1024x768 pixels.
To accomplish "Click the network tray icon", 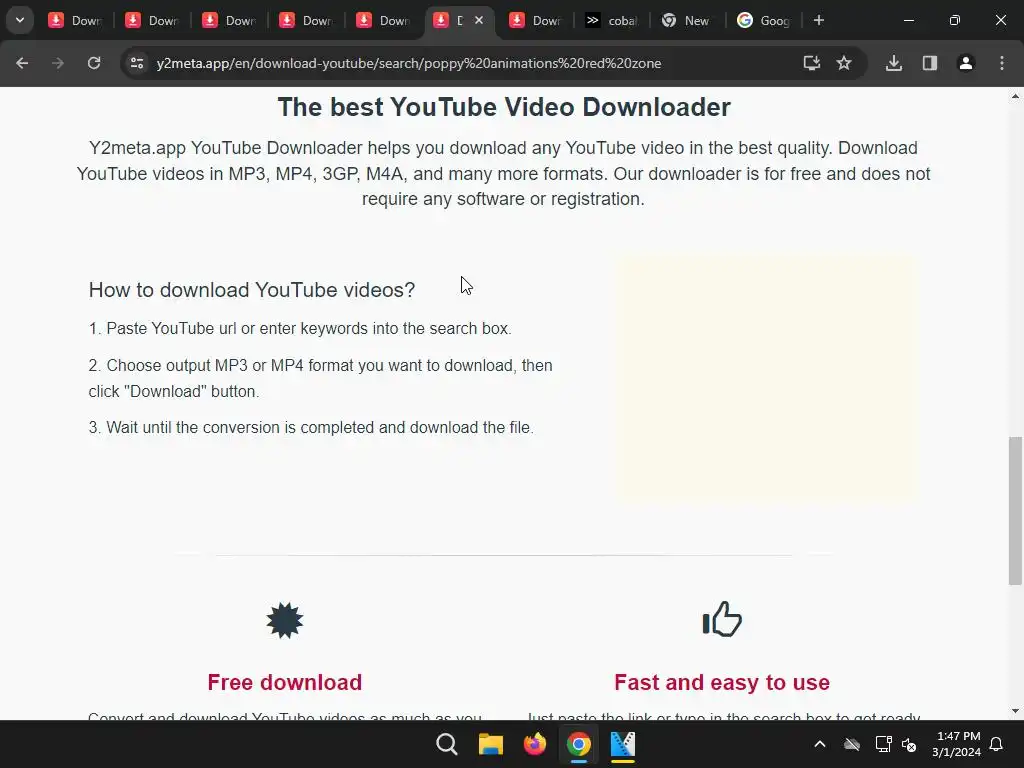I will 883,744.
